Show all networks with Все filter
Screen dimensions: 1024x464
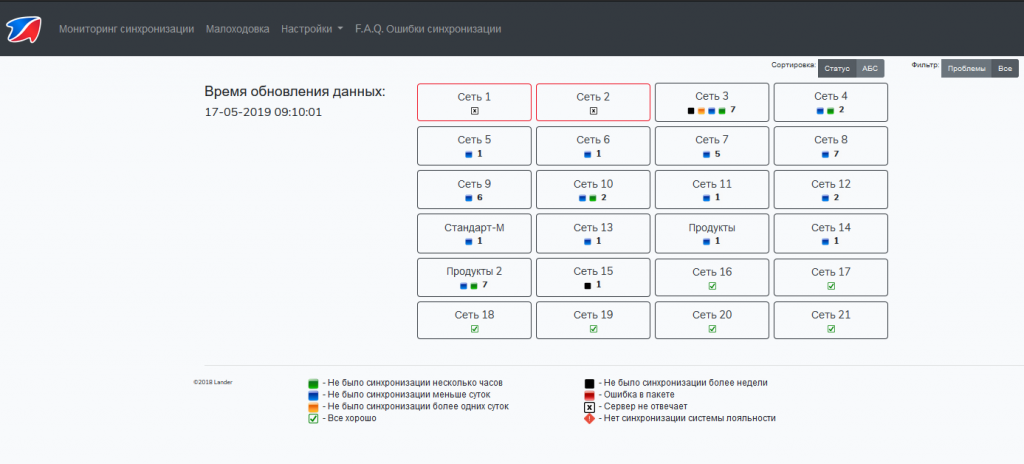(x=1004, y=68)
